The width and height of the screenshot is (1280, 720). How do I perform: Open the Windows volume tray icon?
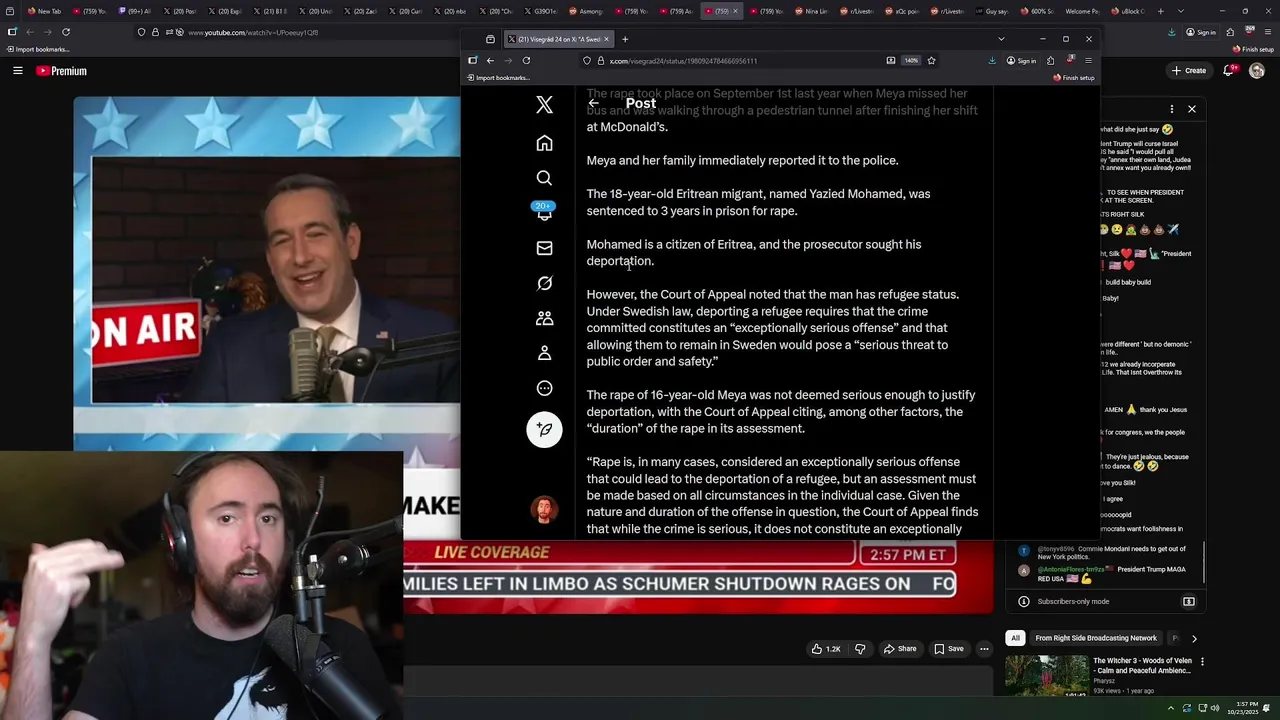pos(1215,708)
